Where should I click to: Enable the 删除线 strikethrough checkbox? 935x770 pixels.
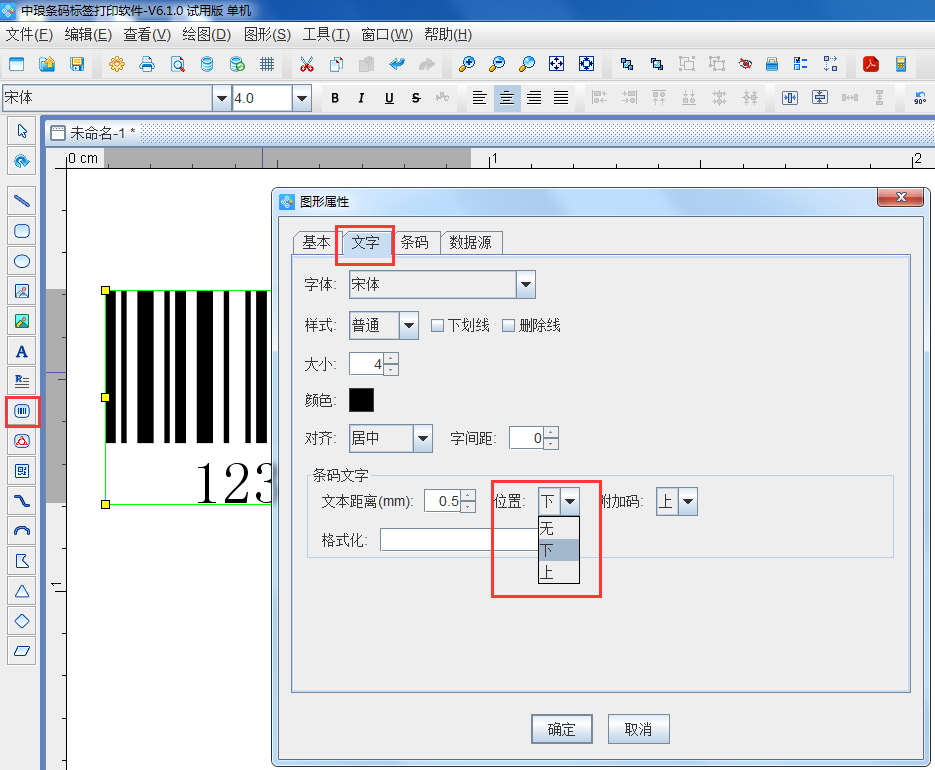508,325
